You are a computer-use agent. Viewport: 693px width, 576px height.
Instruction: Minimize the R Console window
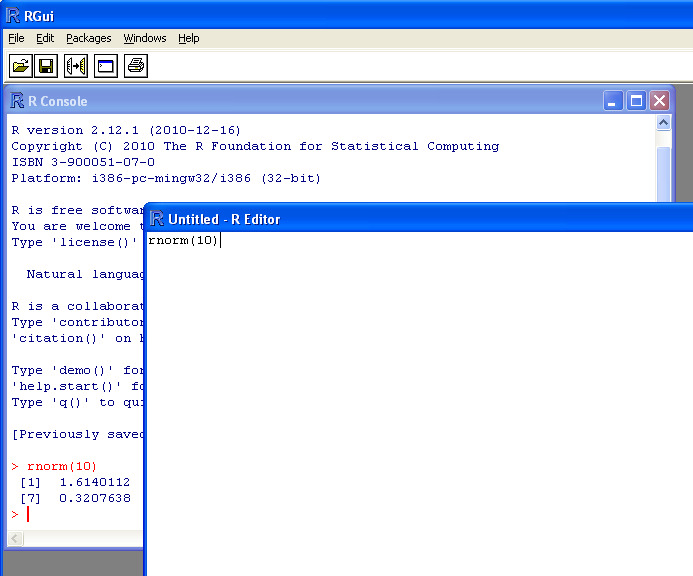(x=613, y=101)
